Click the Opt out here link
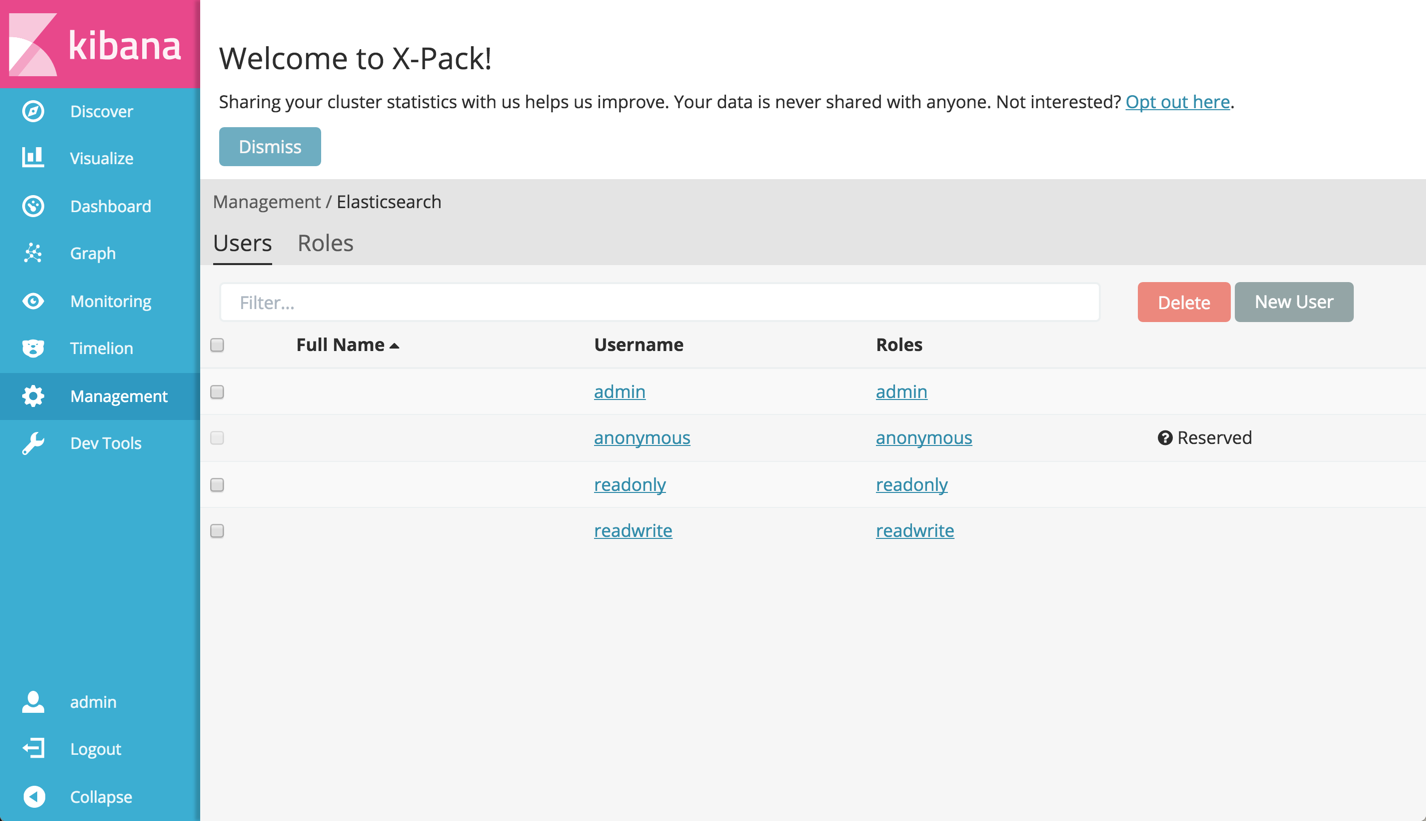 1177,101
